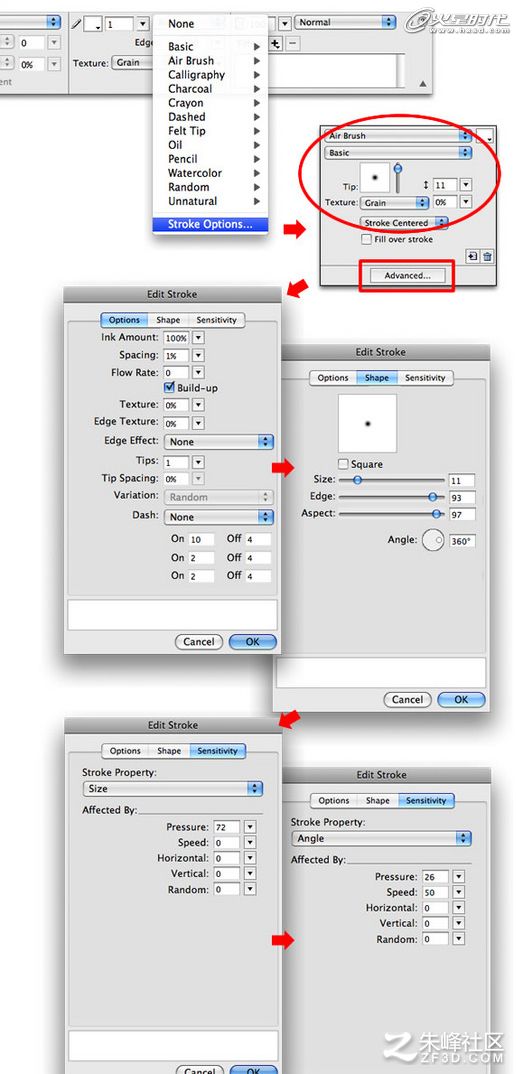This screenshot has height=1074, width=516.
Task: Open the Edge Effect dropdown
Action: [x=219, y=442]
